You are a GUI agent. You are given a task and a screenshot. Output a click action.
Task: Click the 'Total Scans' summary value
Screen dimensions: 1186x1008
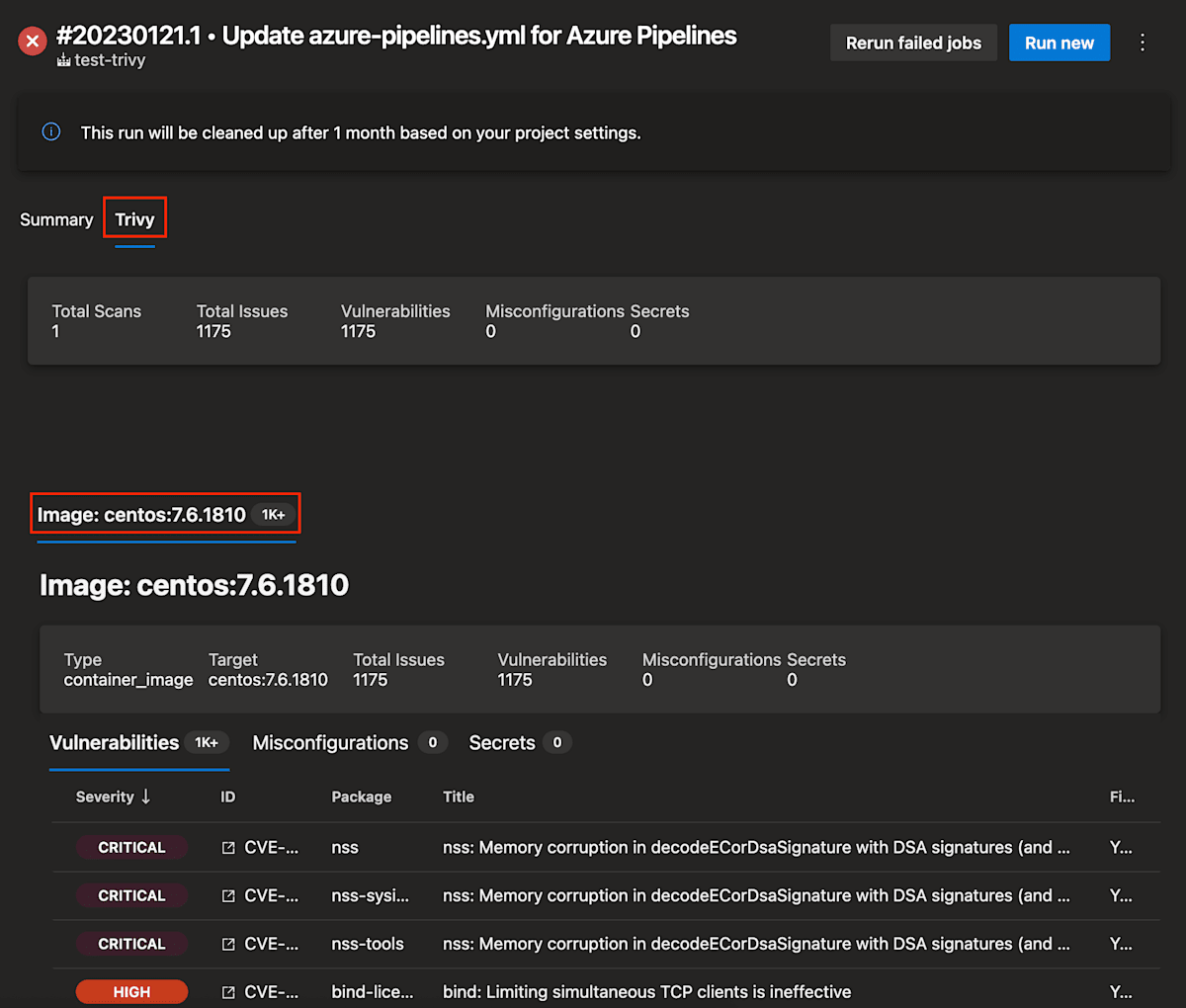(x=55, y=332)
